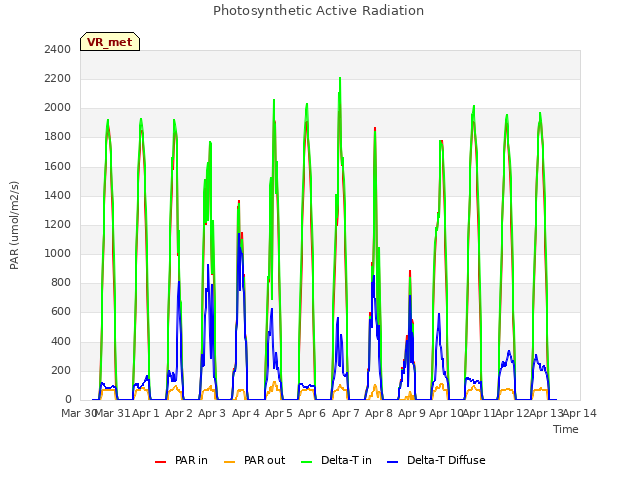Click the Apr 5 x-axis date label
This screenshot has width=640, height=480.
tap(279, 413)
